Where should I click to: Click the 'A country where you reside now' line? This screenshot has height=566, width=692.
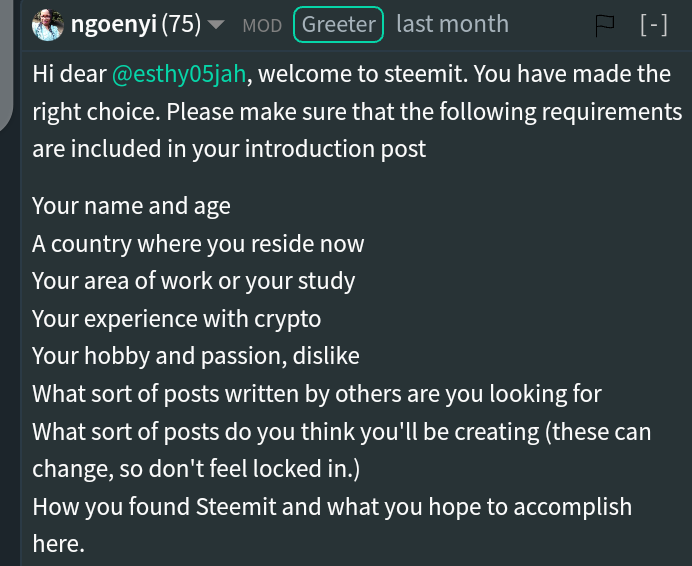point(198,244)
